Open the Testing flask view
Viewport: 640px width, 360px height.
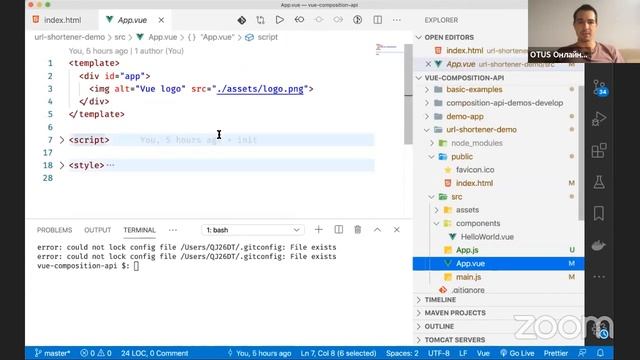click(599, 182)
